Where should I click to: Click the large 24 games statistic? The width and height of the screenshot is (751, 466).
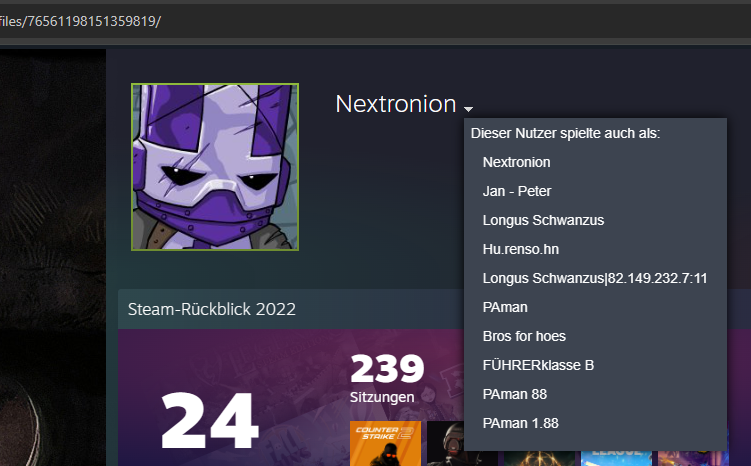point(210,421)
